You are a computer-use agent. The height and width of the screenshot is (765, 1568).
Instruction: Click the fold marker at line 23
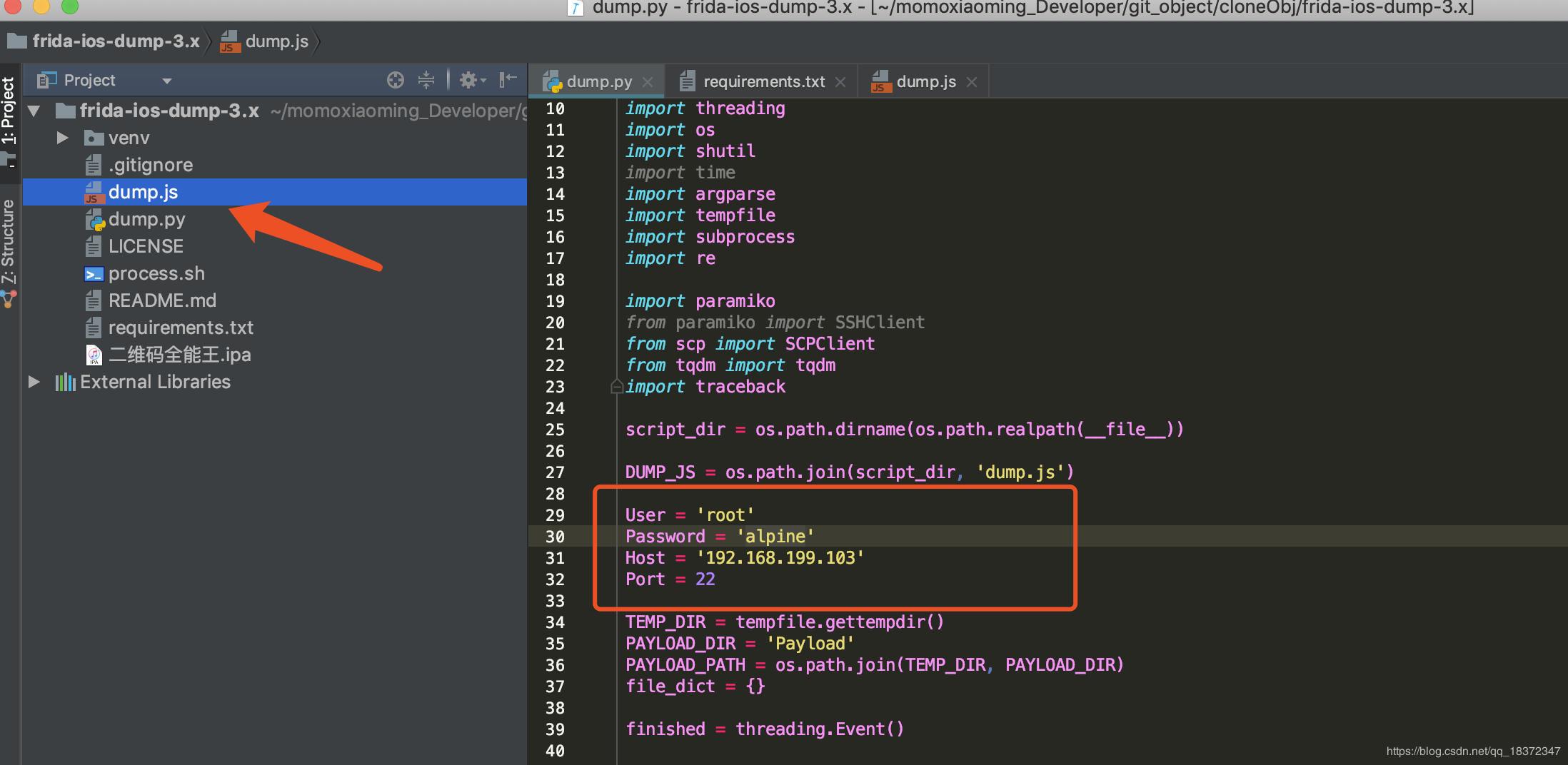coord(617,387)
